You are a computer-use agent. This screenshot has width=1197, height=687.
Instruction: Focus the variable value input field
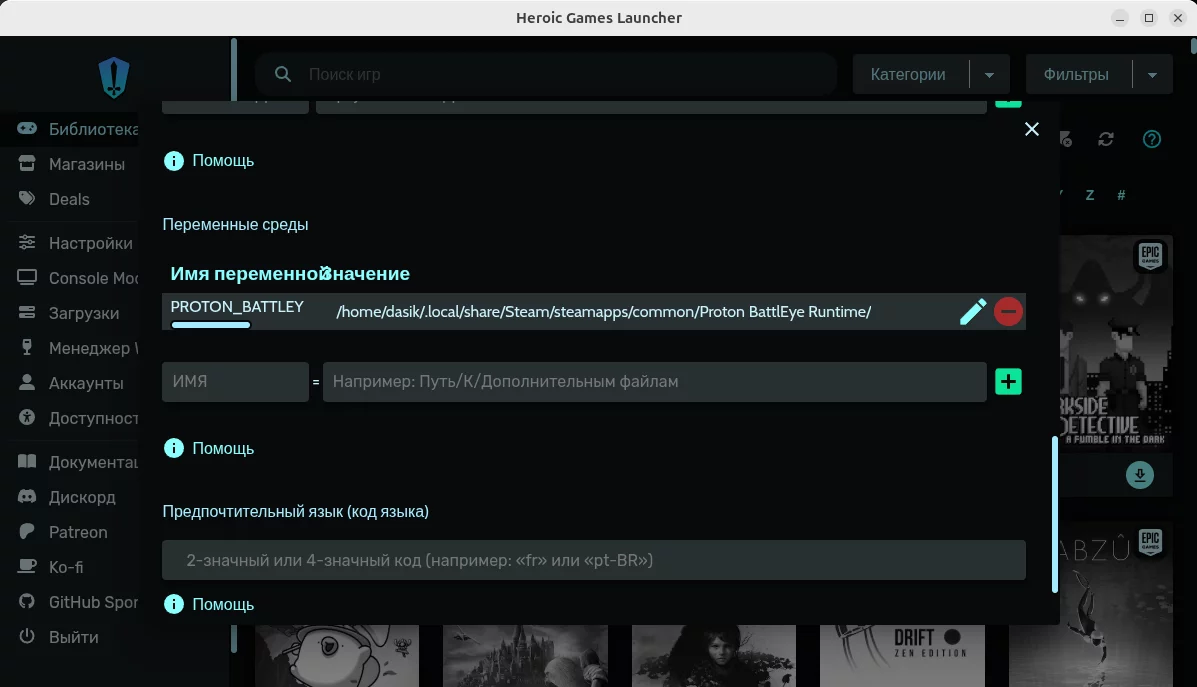(x=655, y=382)
